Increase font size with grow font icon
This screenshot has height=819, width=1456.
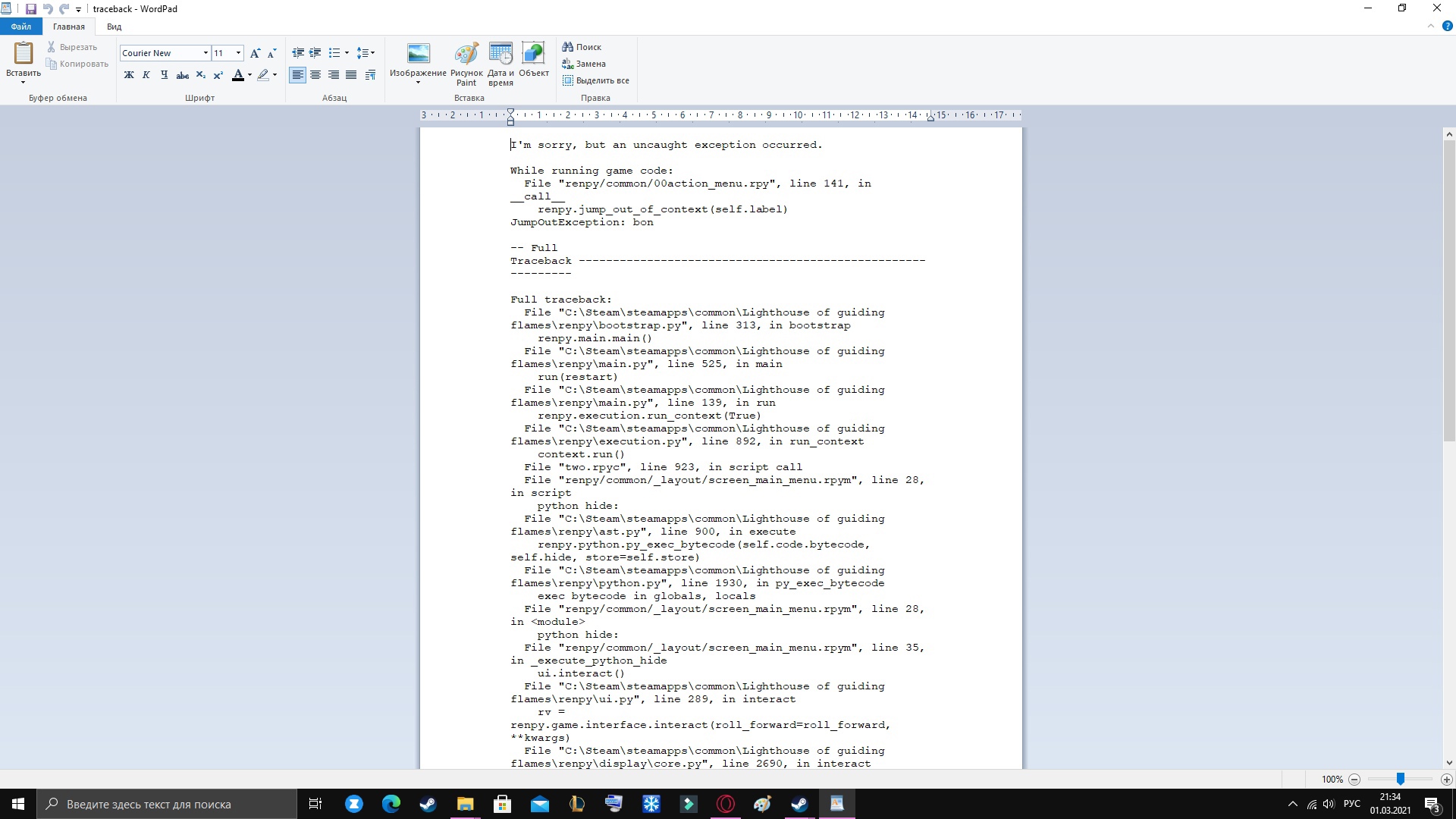(255, 53)
